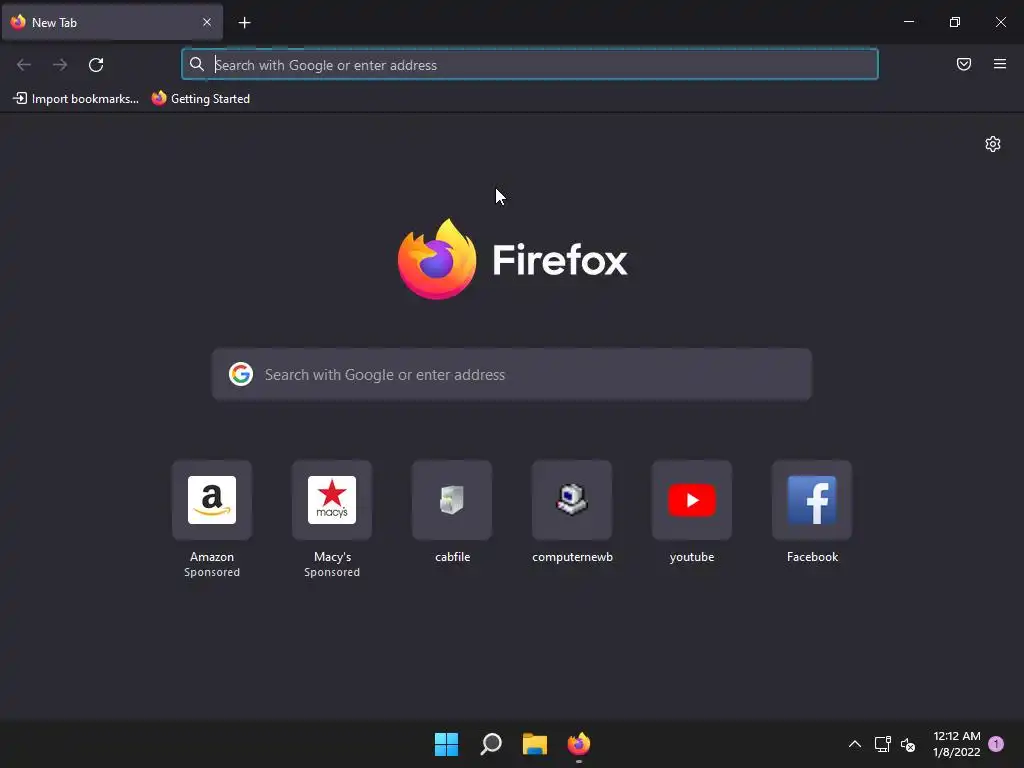Open new tab personalize gear icon
Viewport: 1024px width, 768px height.
click(x=993, y=144)
